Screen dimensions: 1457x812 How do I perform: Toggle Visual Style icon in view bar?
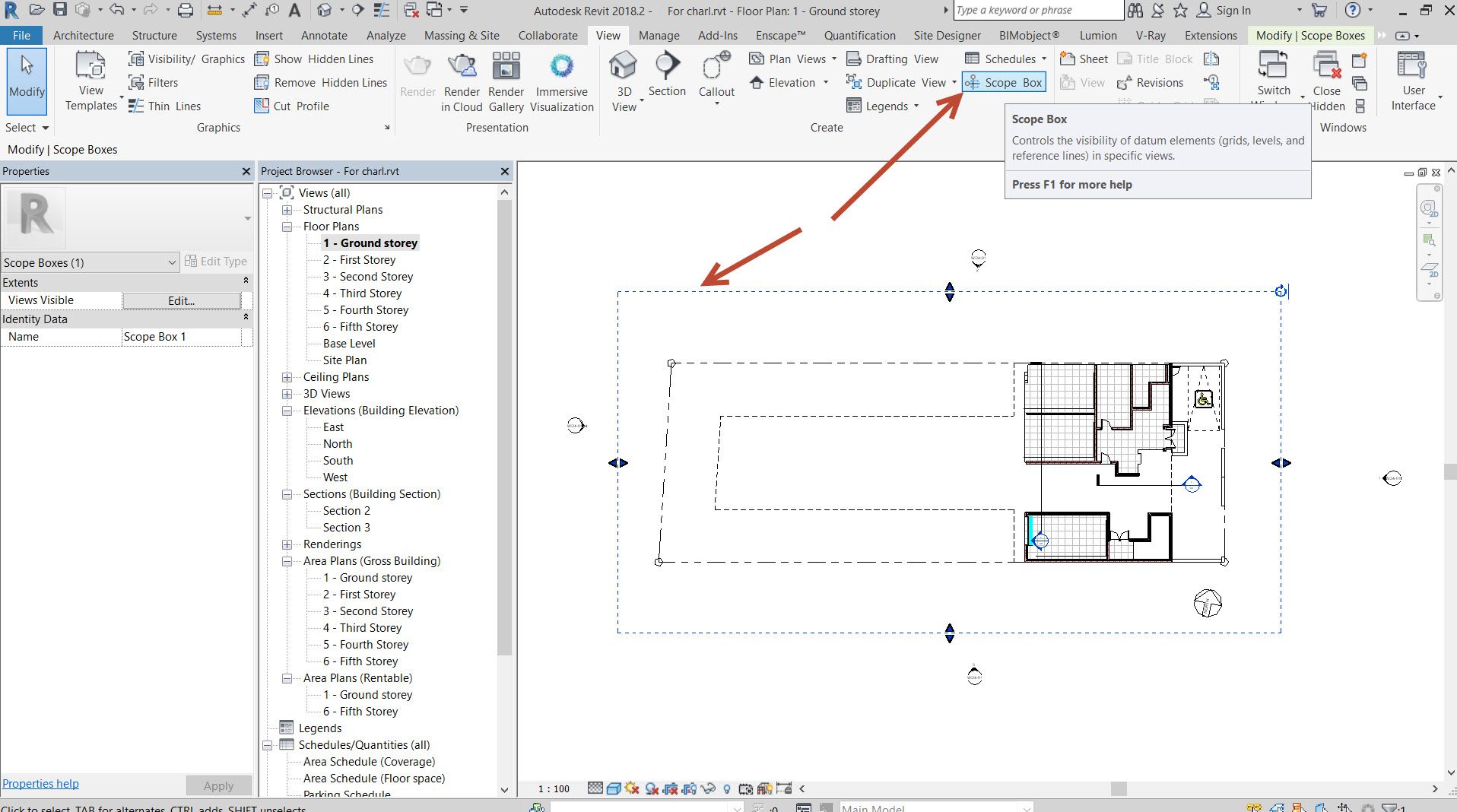614,789
